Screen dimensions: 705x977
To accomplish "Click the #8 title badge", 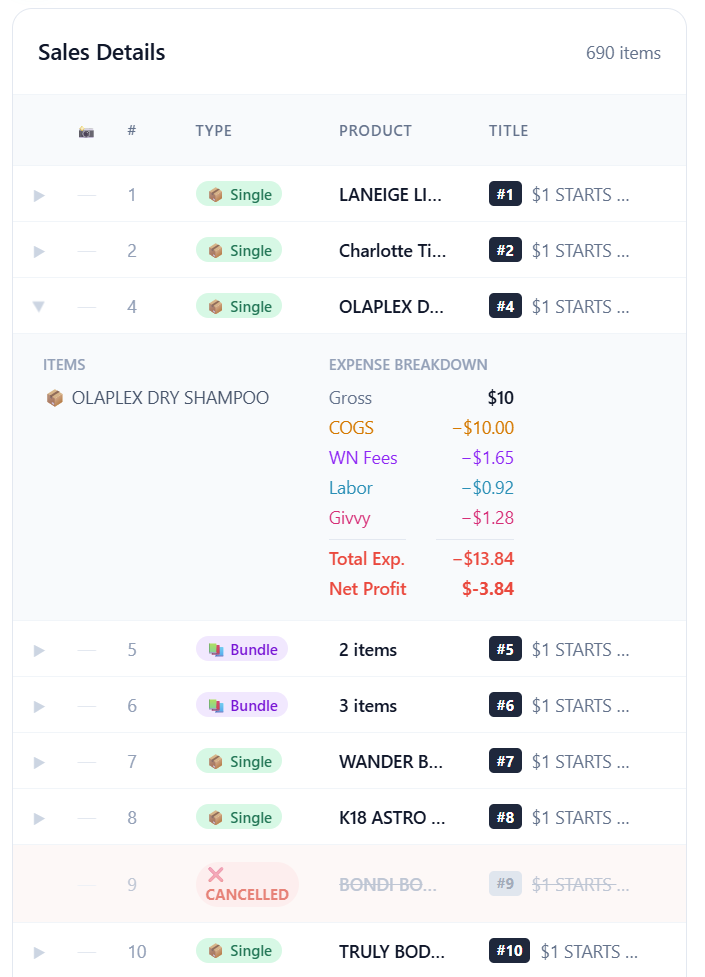I will pyautogui.click(x=505, y=818).
